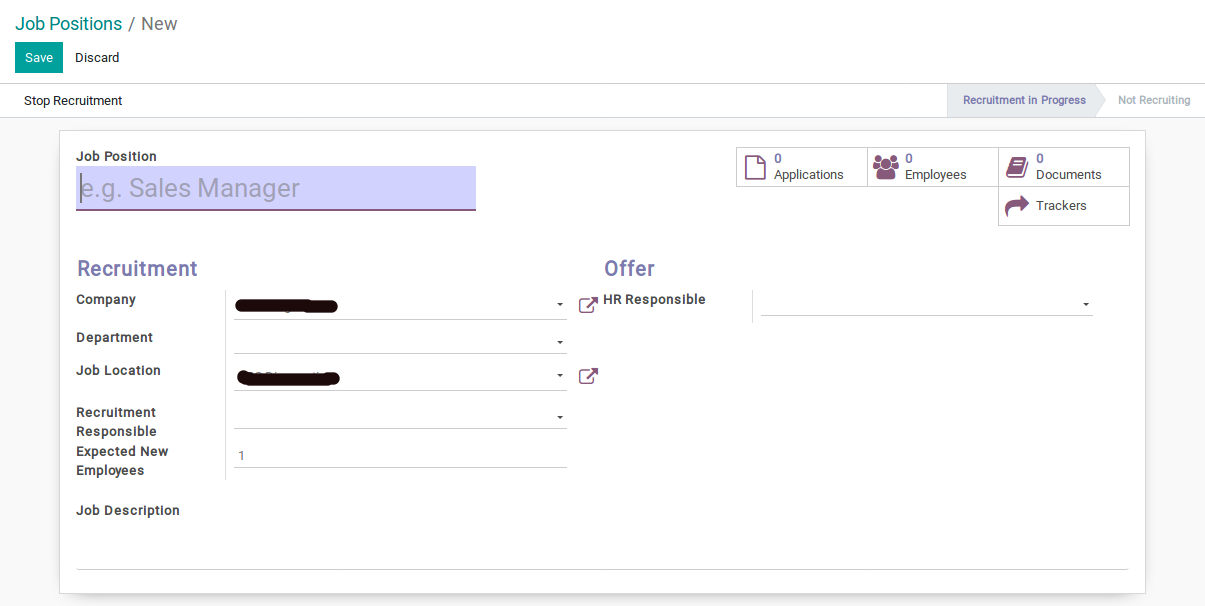
Task: Expand the Department dropdown
Action: point(559,343)
